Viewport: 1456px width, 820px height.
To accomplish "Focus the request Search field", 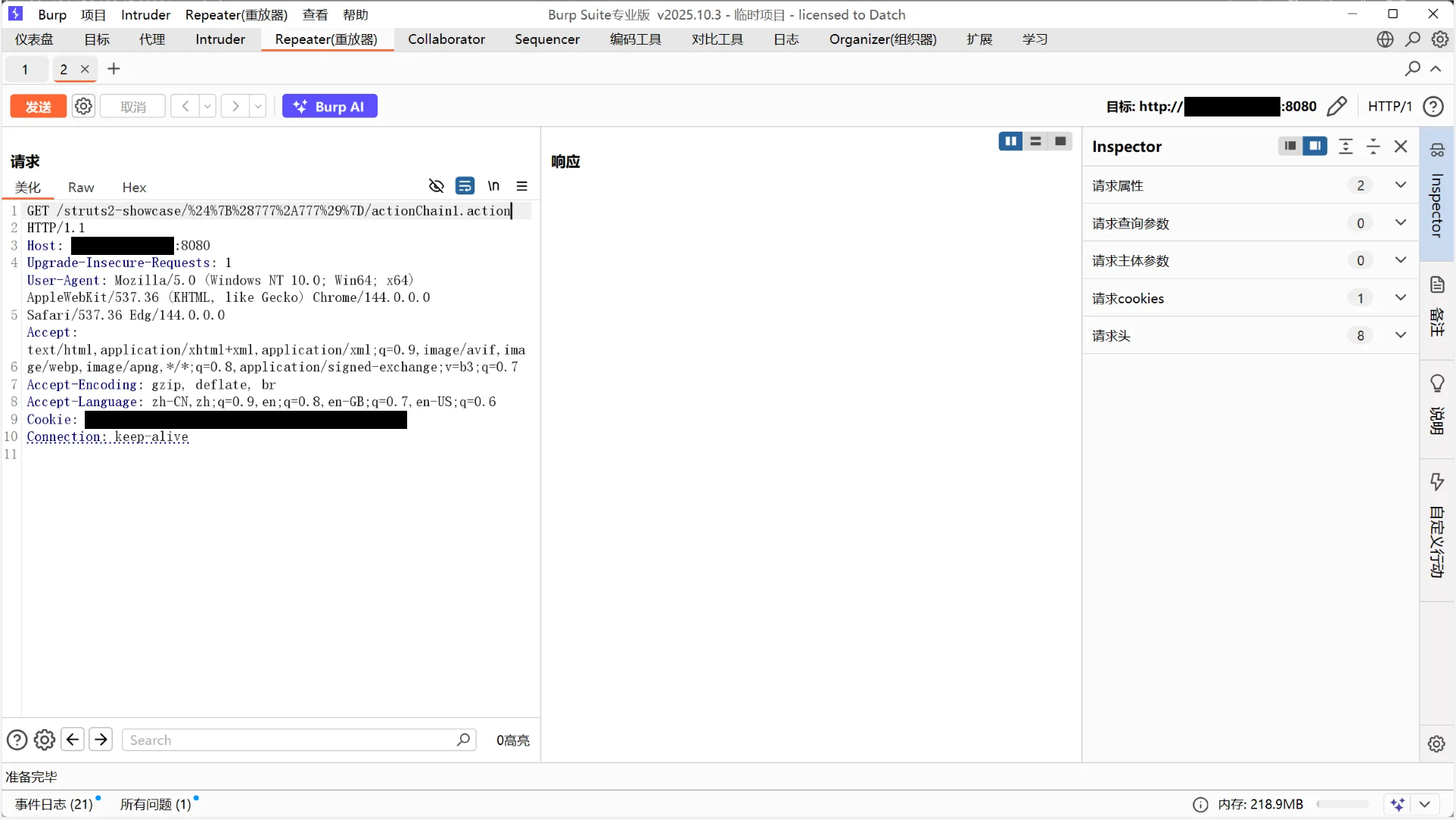I will tap(299, 740).
